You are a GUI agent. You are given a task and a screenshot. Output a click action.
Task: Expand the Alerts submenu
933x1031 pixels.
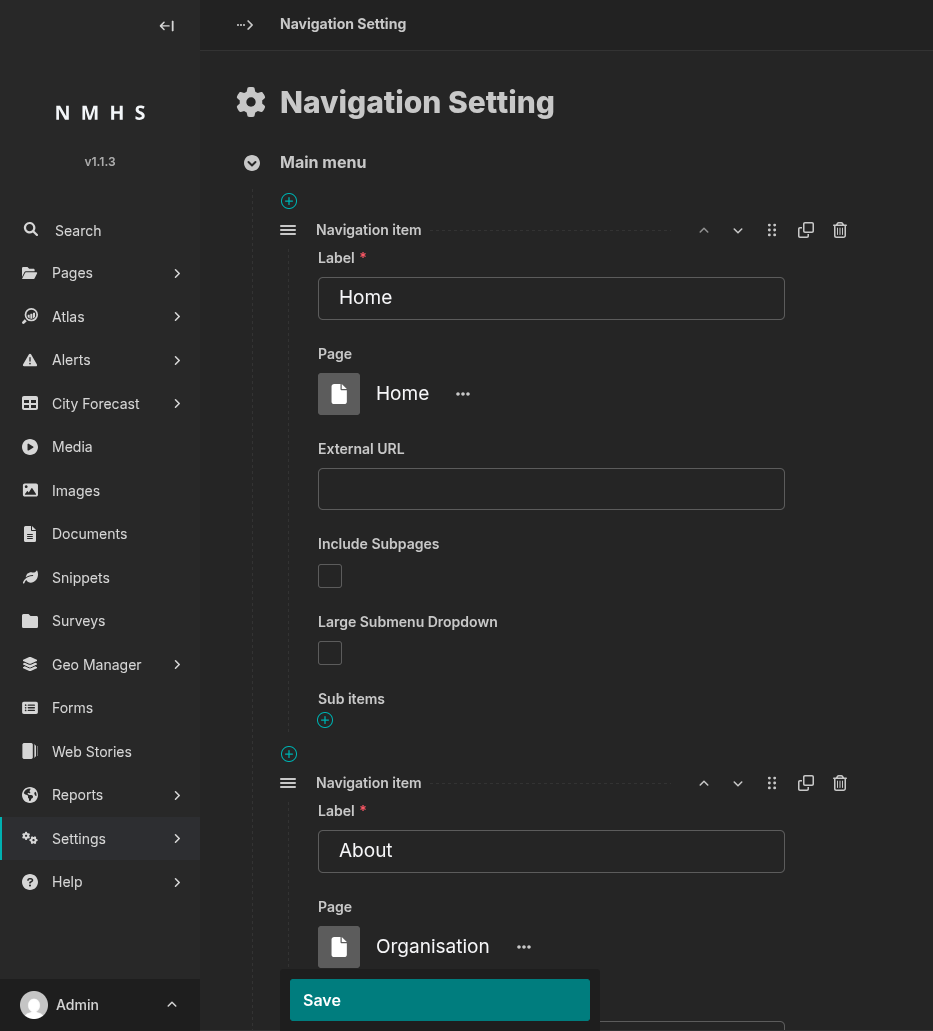(177, 360)
